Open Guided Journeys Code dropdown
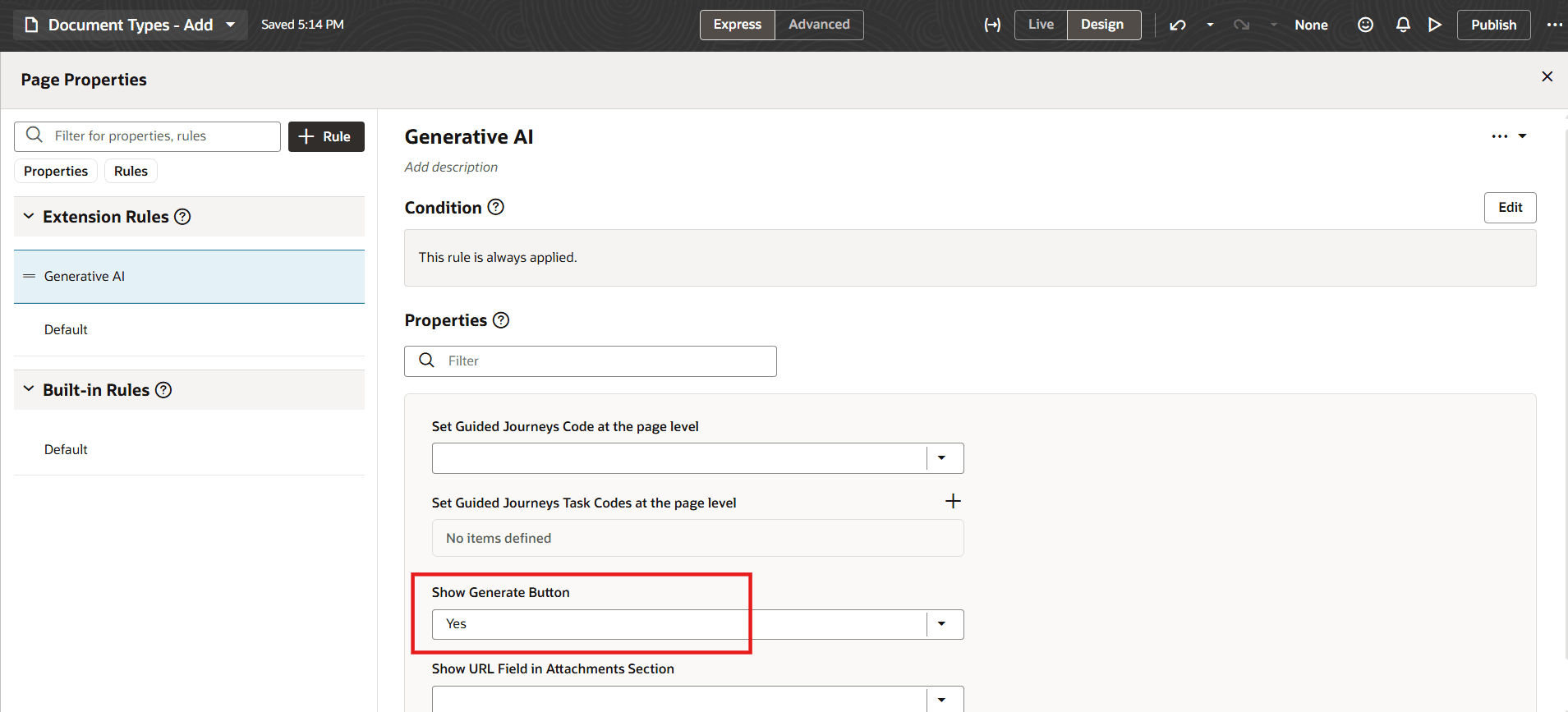This screenshot has height=712, width=1568. click(942, 458)
